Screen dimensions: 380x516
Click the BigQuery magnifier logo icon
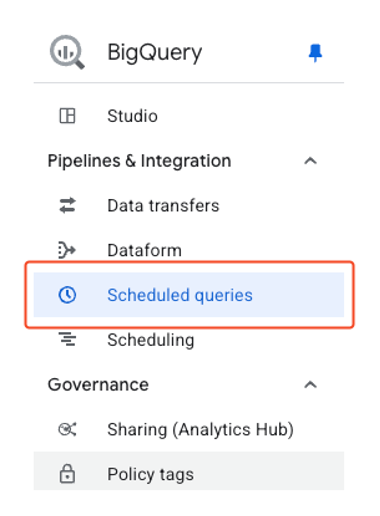pyautogui.click(x=67, y=52)
